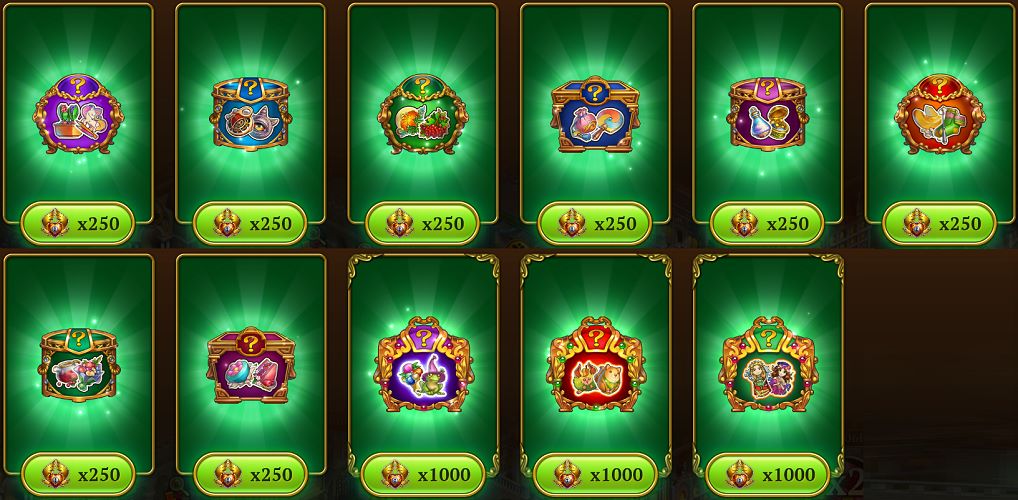Buy the cat mask chest for x250

(251, 223)
